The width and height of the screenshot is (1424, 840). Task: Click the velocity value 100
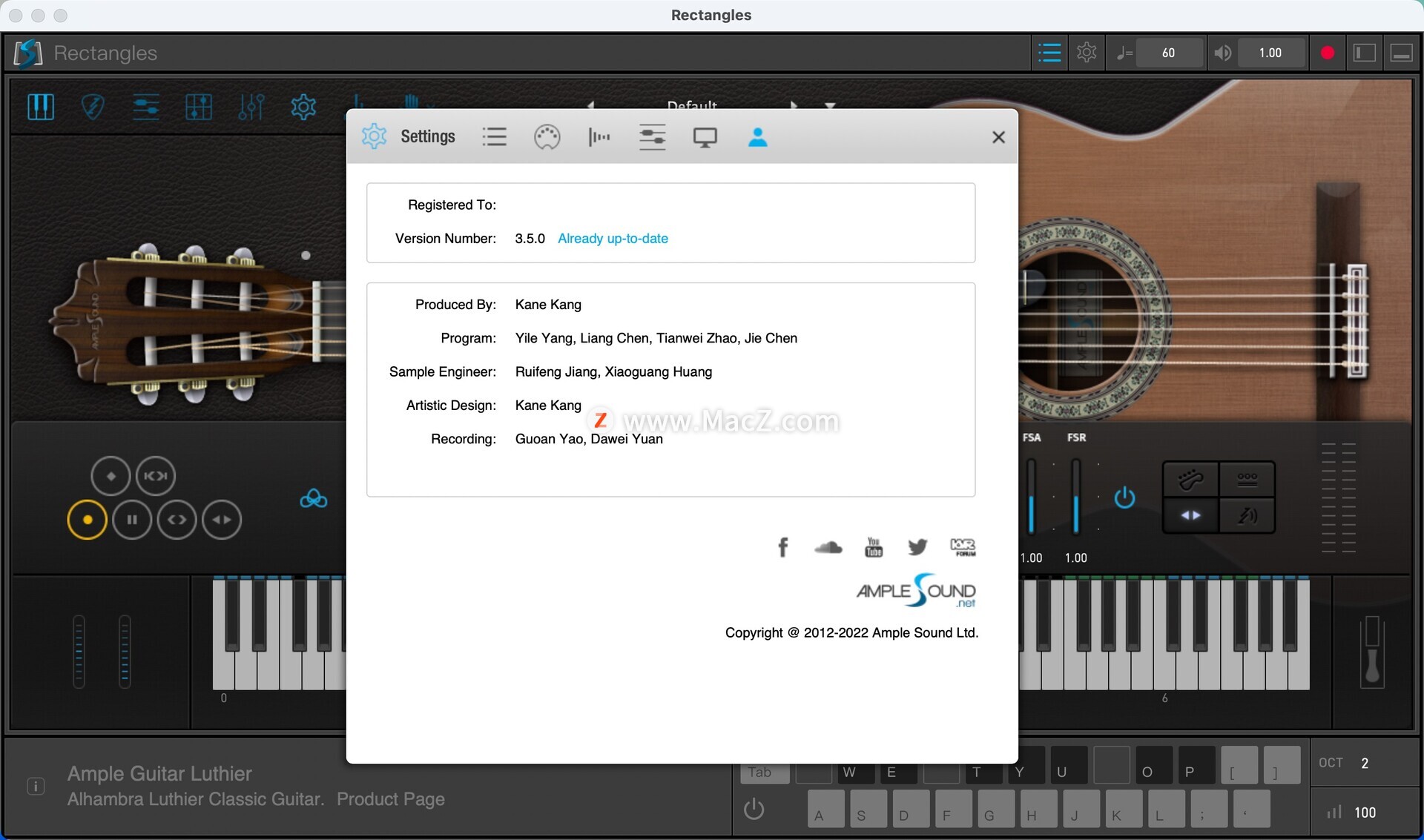(1365, 813)
